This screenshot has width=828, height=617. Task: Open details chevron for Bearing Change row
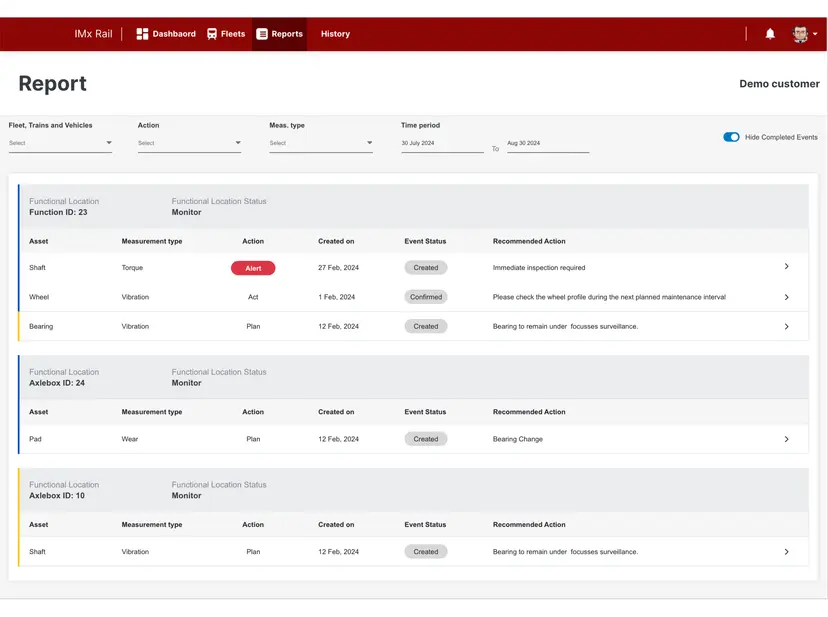click(787, 438)
